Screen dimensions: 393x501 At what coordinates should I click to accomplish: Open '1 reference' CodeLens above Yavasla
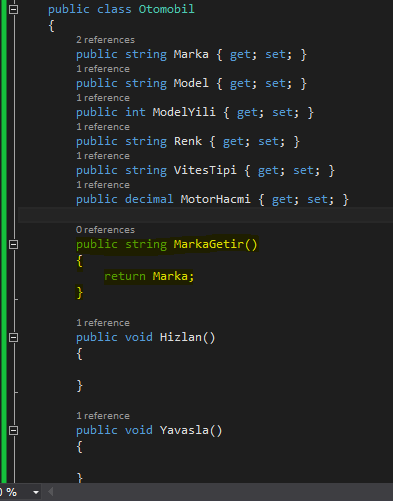click(103, 416)
